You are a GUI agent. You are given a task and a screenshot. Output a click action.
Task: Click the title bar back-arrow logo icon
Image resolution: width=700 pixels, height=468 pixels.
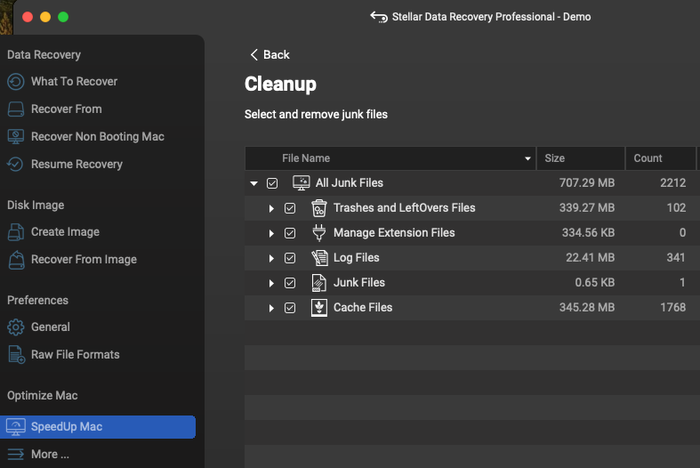pyautogui.click(x=379, y=17)
